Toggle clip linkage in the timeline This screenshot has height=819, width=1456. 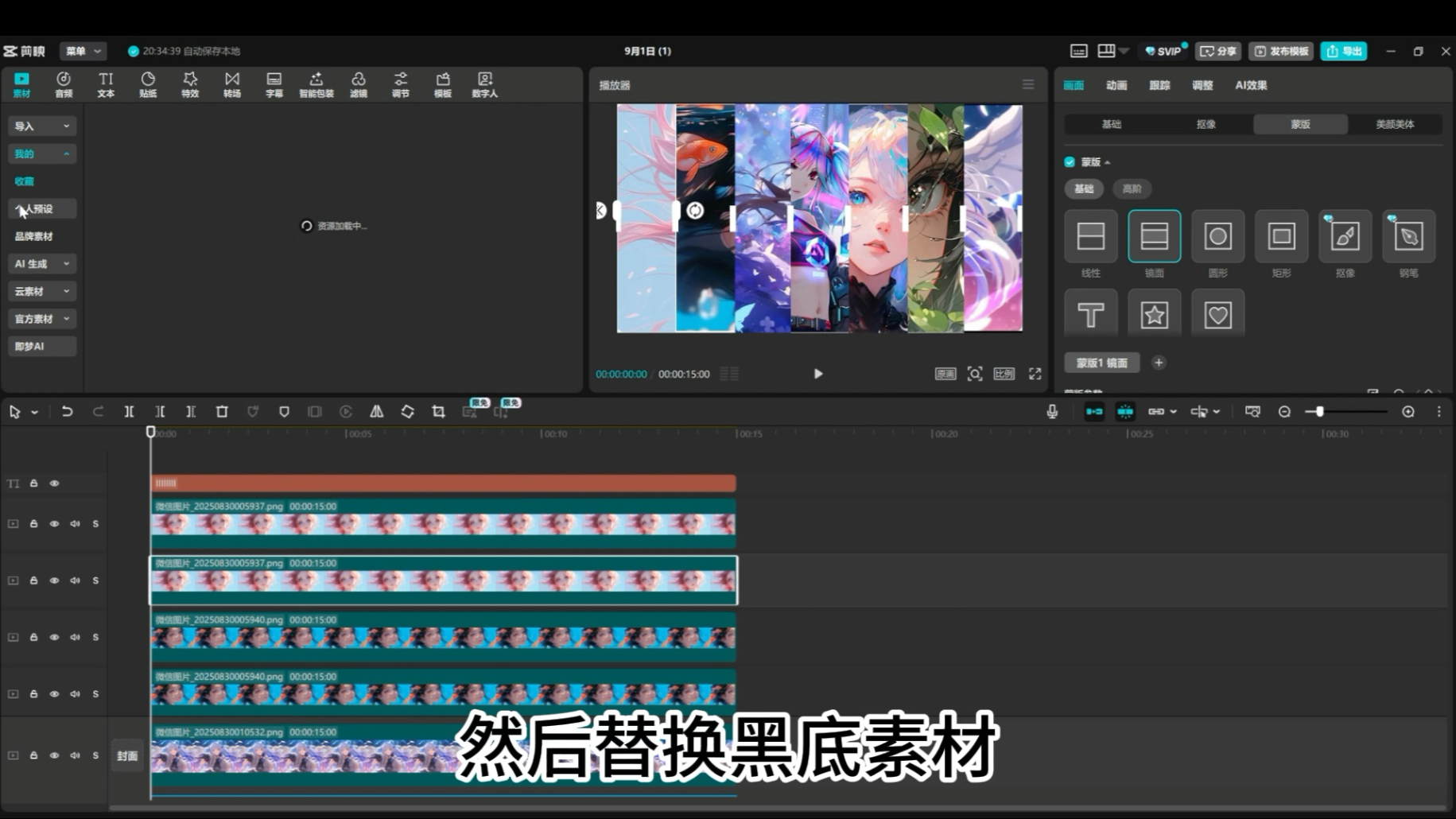1156,411
